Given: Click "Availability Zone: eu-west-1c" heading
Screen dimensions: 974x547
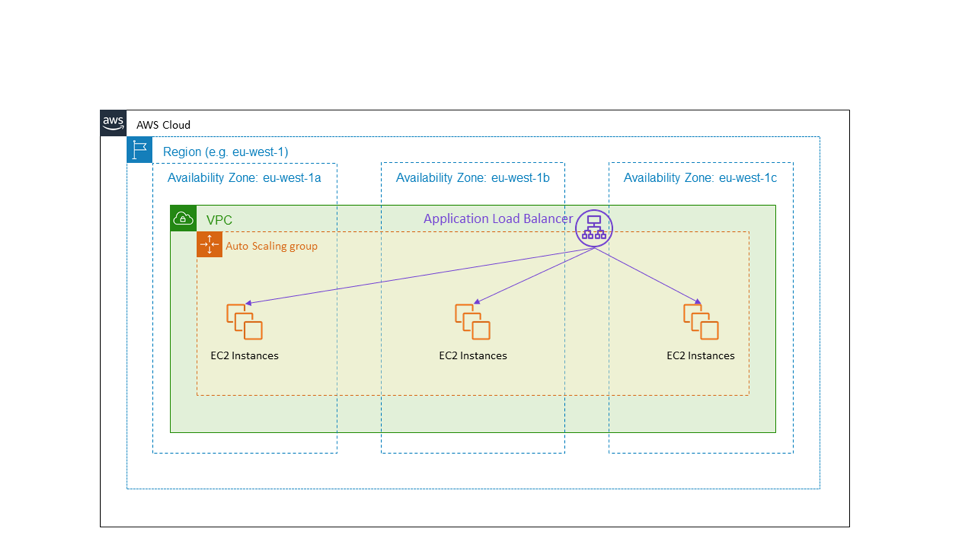Looking at the screenshot, I should (700, 178).
